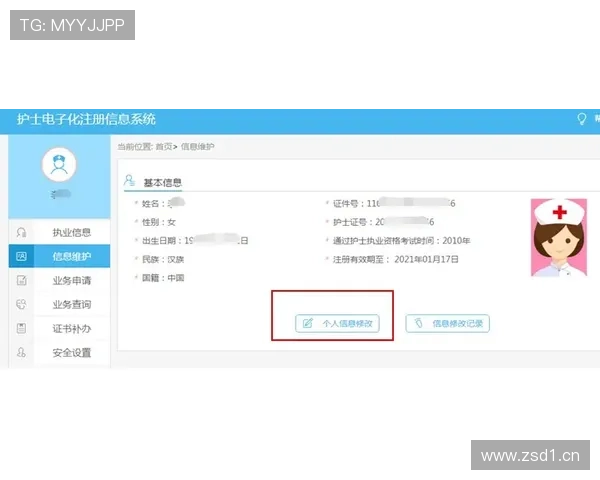Click the 出生日期 field text
The height and width of the screenshot is (480, 600).
[195, 241]
